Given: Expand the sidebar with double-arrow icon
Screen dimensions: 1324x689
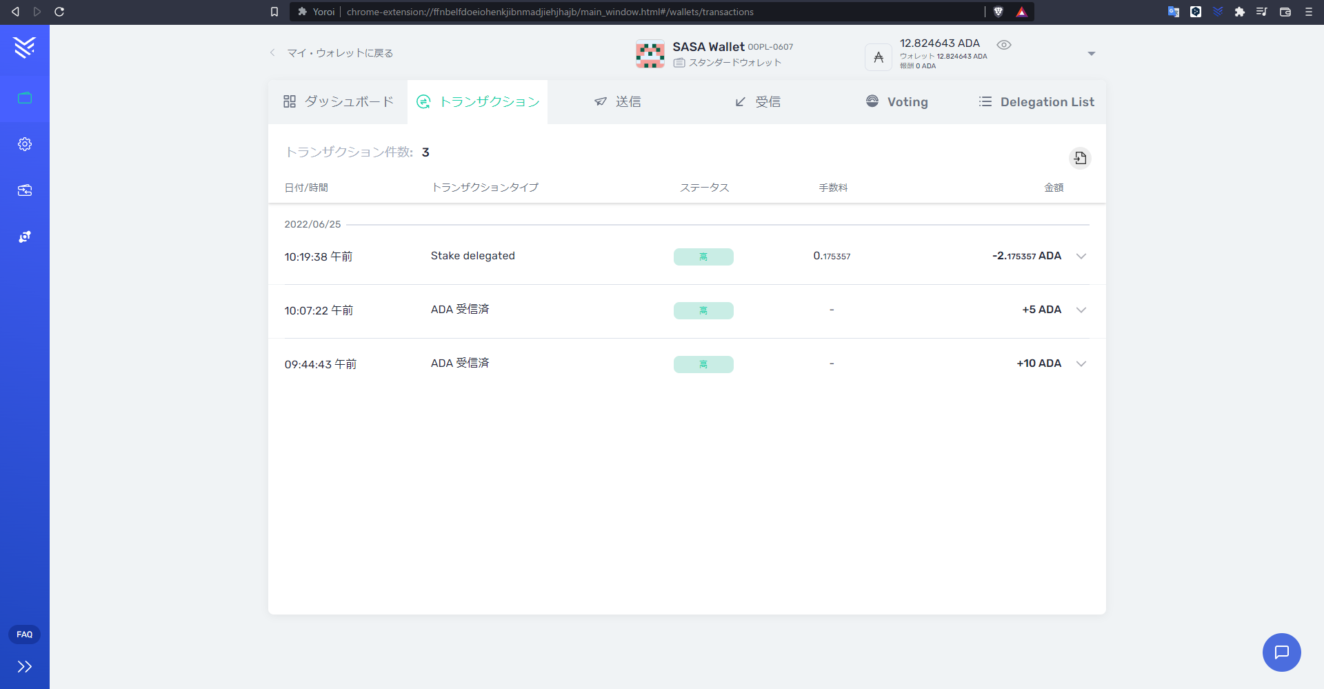Looking at the screenshot, I should click(x=25, y=666).
